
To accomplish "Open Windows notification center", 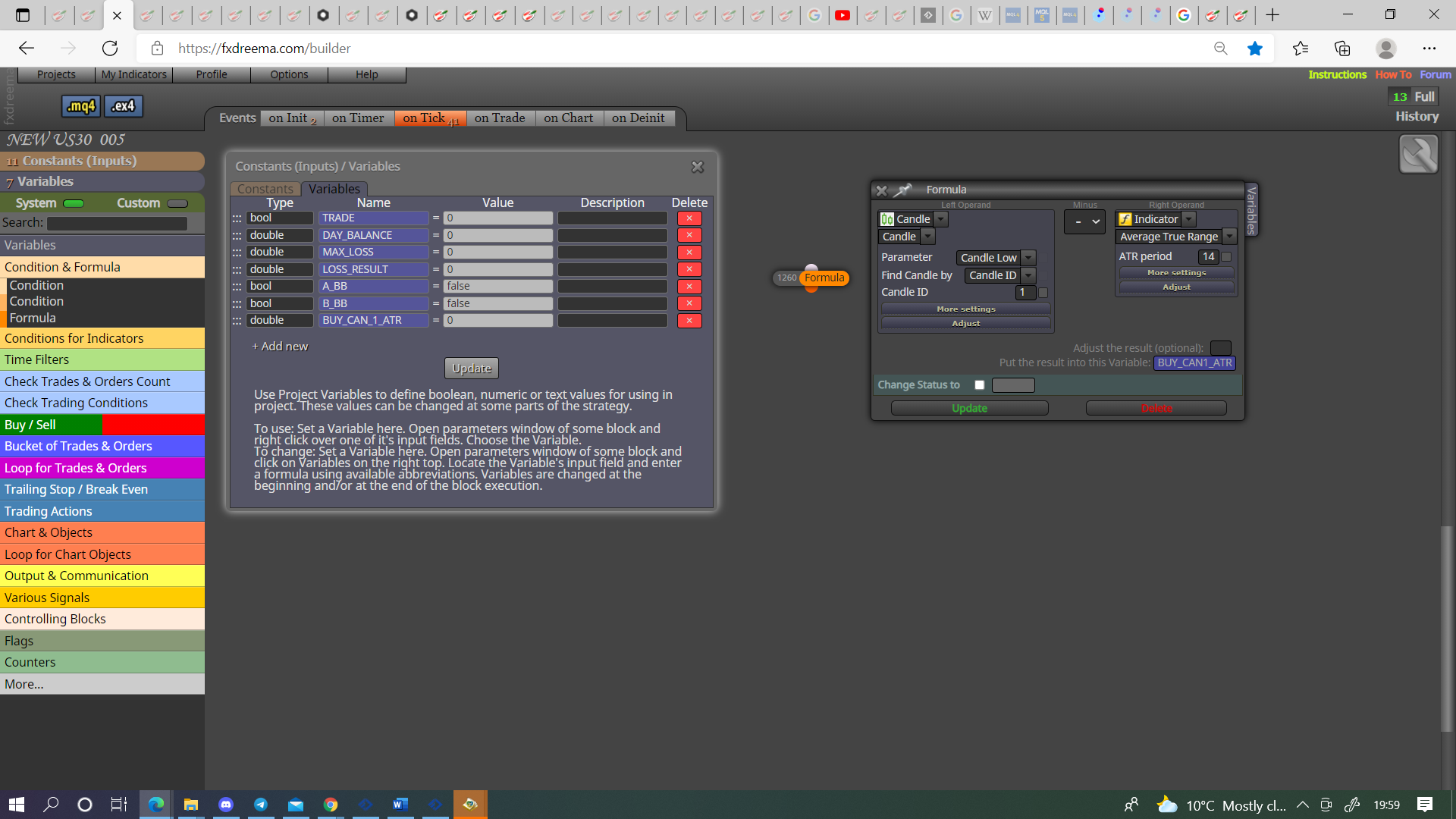I will pyautogui.click(x=1425, y=805).
